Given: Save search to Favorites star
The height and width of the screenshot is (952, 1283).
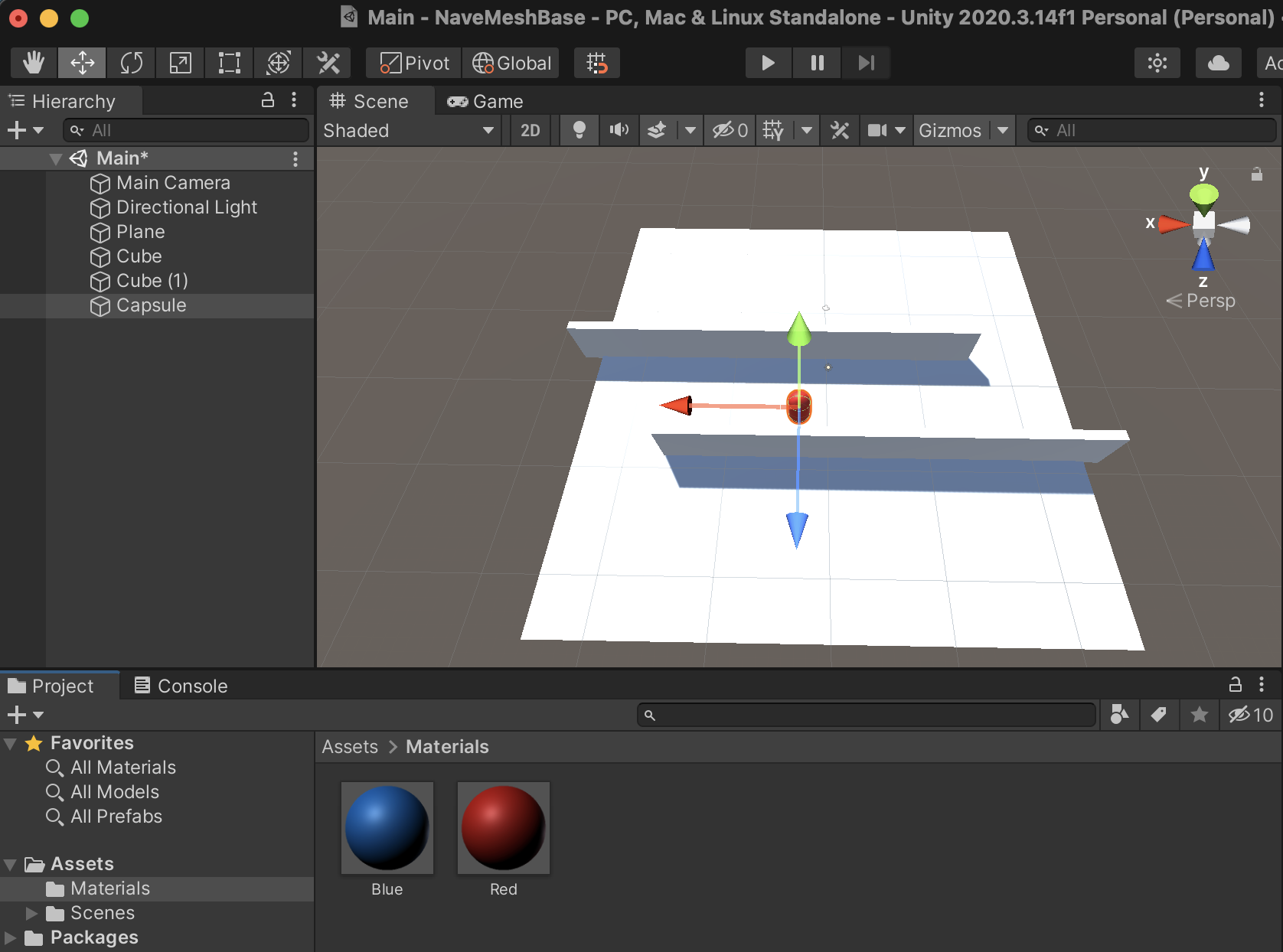Looking at the screenshot, I should pos(1199,715).
